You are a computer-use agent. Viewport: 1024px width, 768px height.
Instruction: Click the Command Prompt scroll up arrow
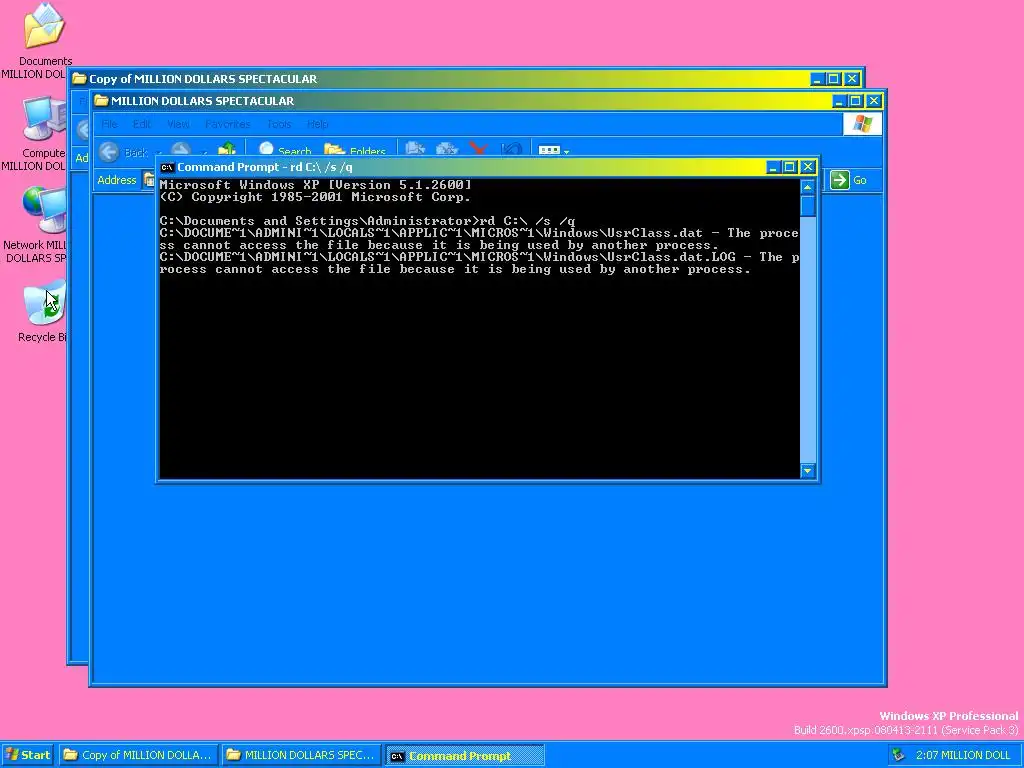coord(808,187)
